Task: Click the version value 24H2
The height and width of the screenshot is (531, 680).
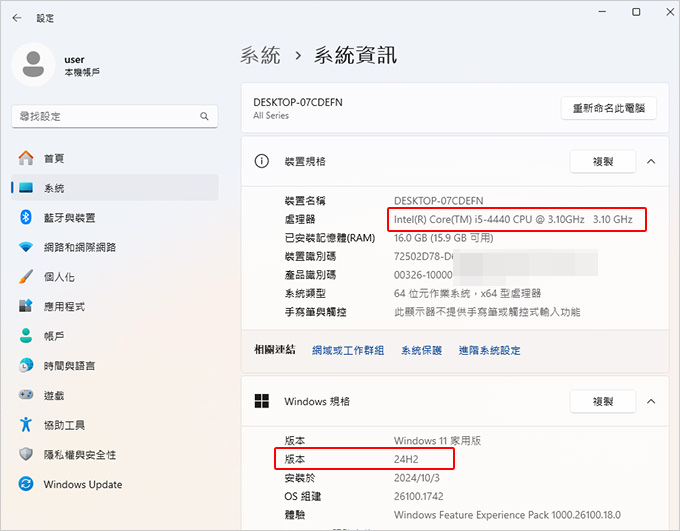Action: [406, 459]
